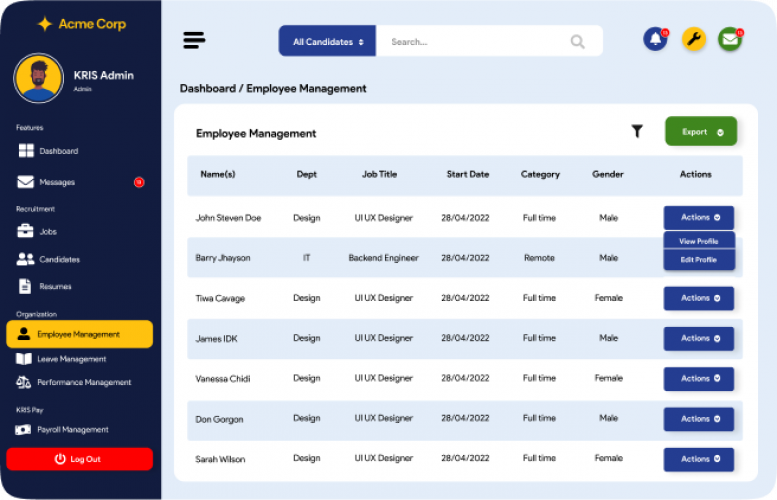Click the IT department cell
Viewport: 777px width, 500px height.
pyautogui.click(x=306, y=258)
